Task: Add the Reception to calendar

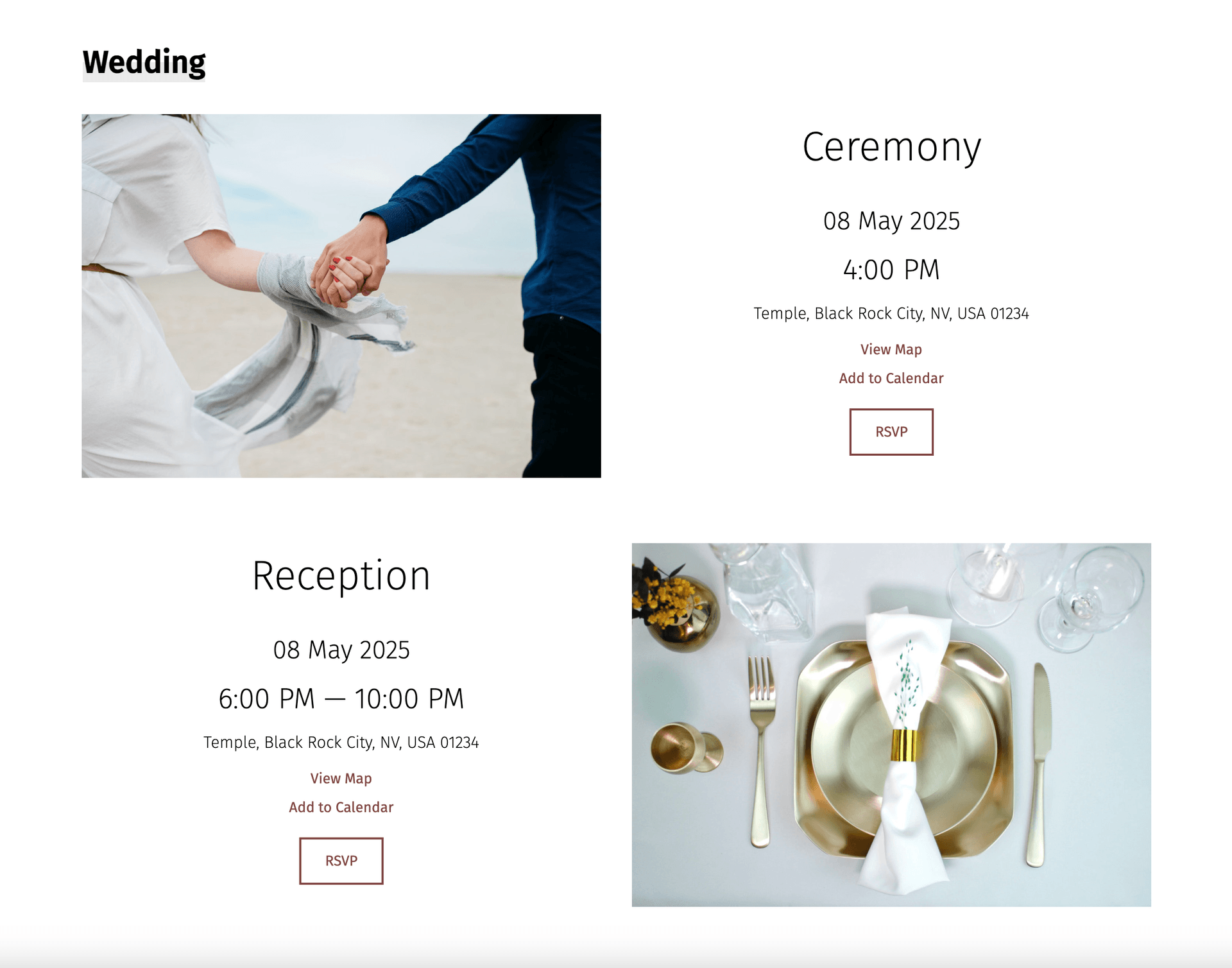Action: 341,807
